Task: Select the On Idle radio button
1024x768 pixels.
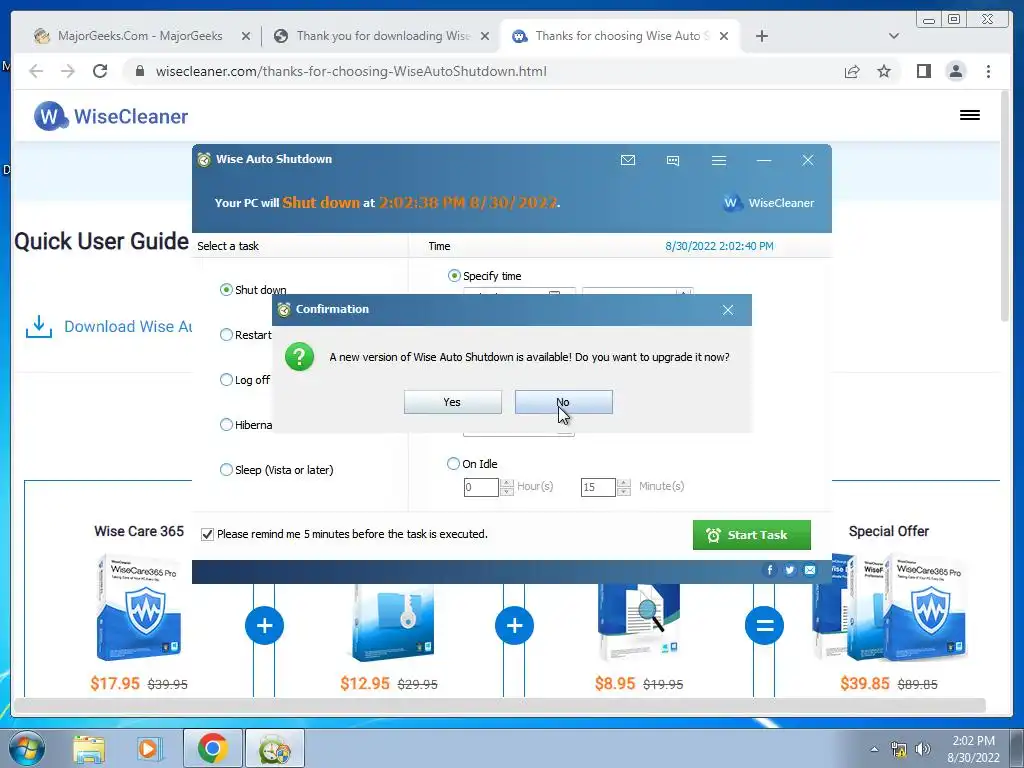Action: 453,464
